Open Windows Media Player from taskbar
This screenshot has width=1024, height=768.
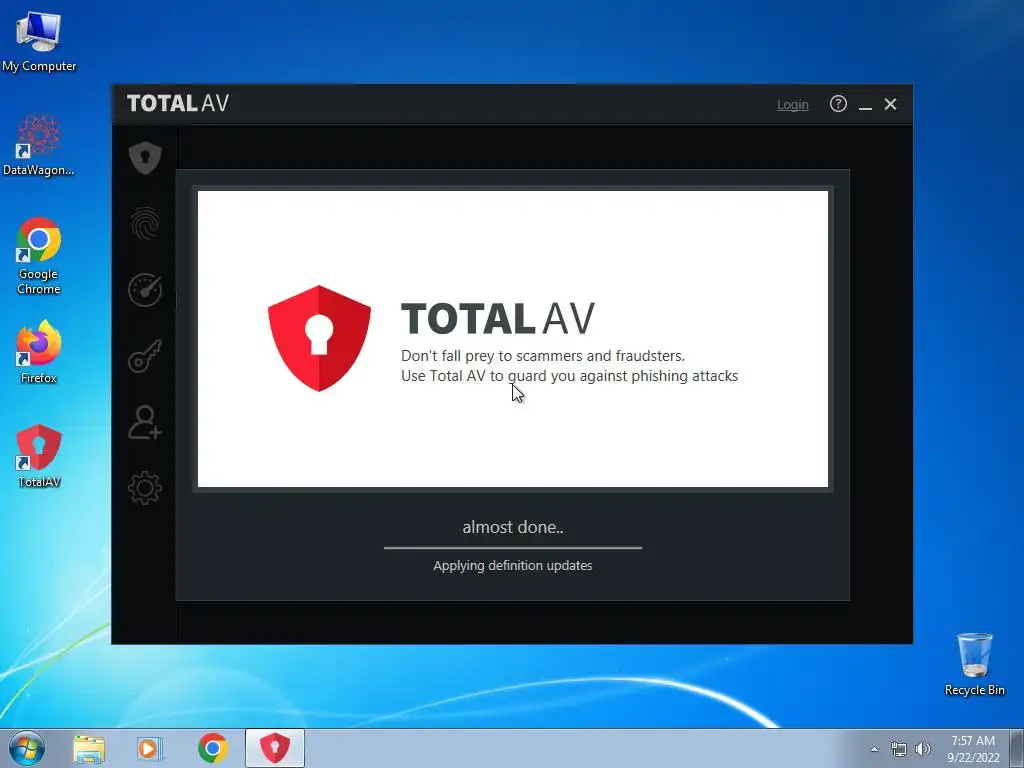click(149, 749)
